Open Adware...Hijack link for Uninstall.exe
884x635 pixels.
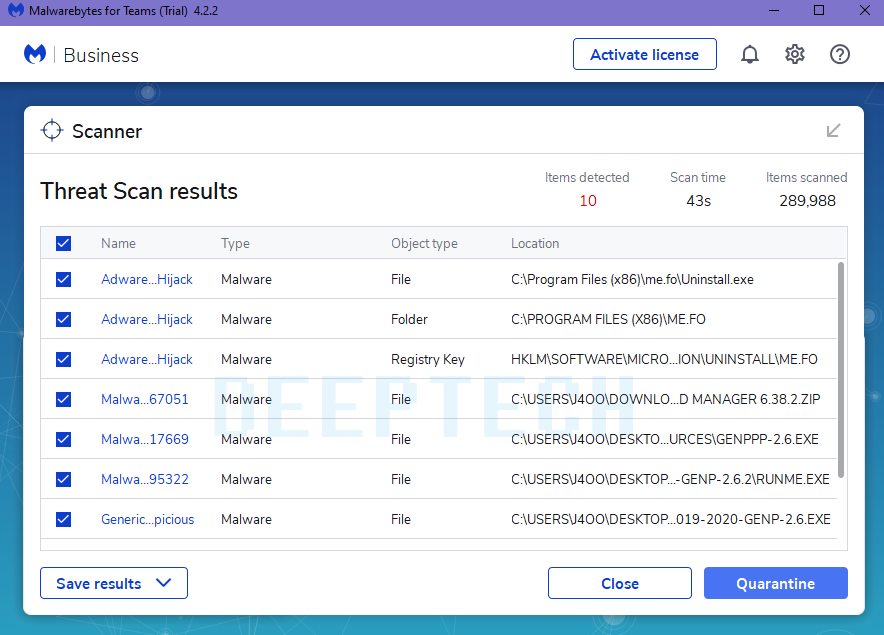tap(147, 279)
